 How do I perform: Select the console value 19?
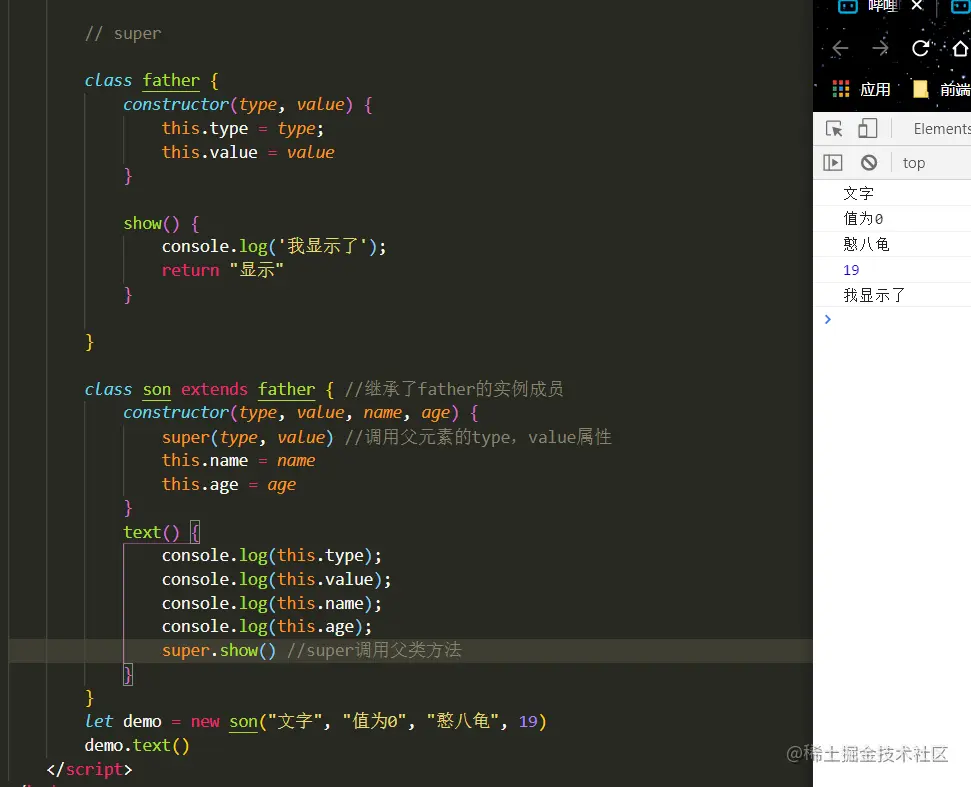(851, 270)
